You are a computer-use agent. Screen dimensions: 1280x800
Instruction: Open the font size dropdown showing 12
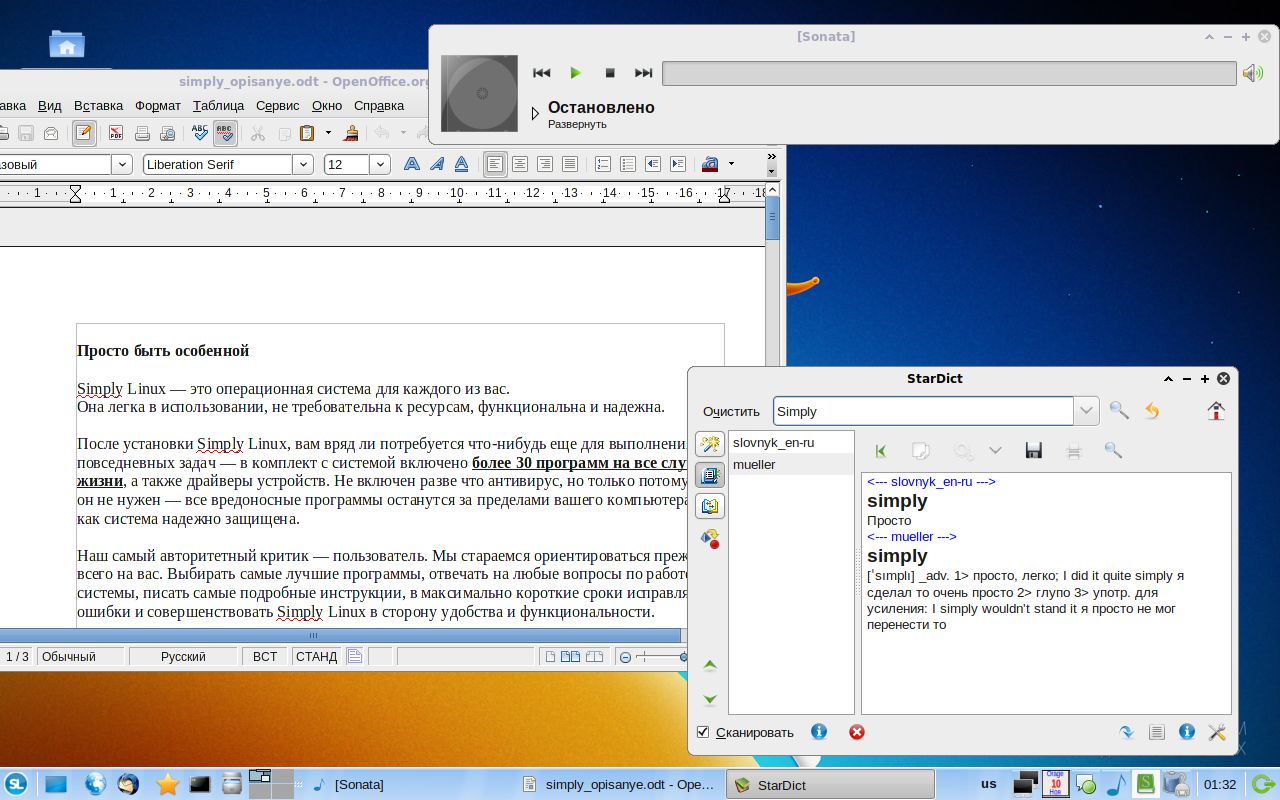coord(380,164)
